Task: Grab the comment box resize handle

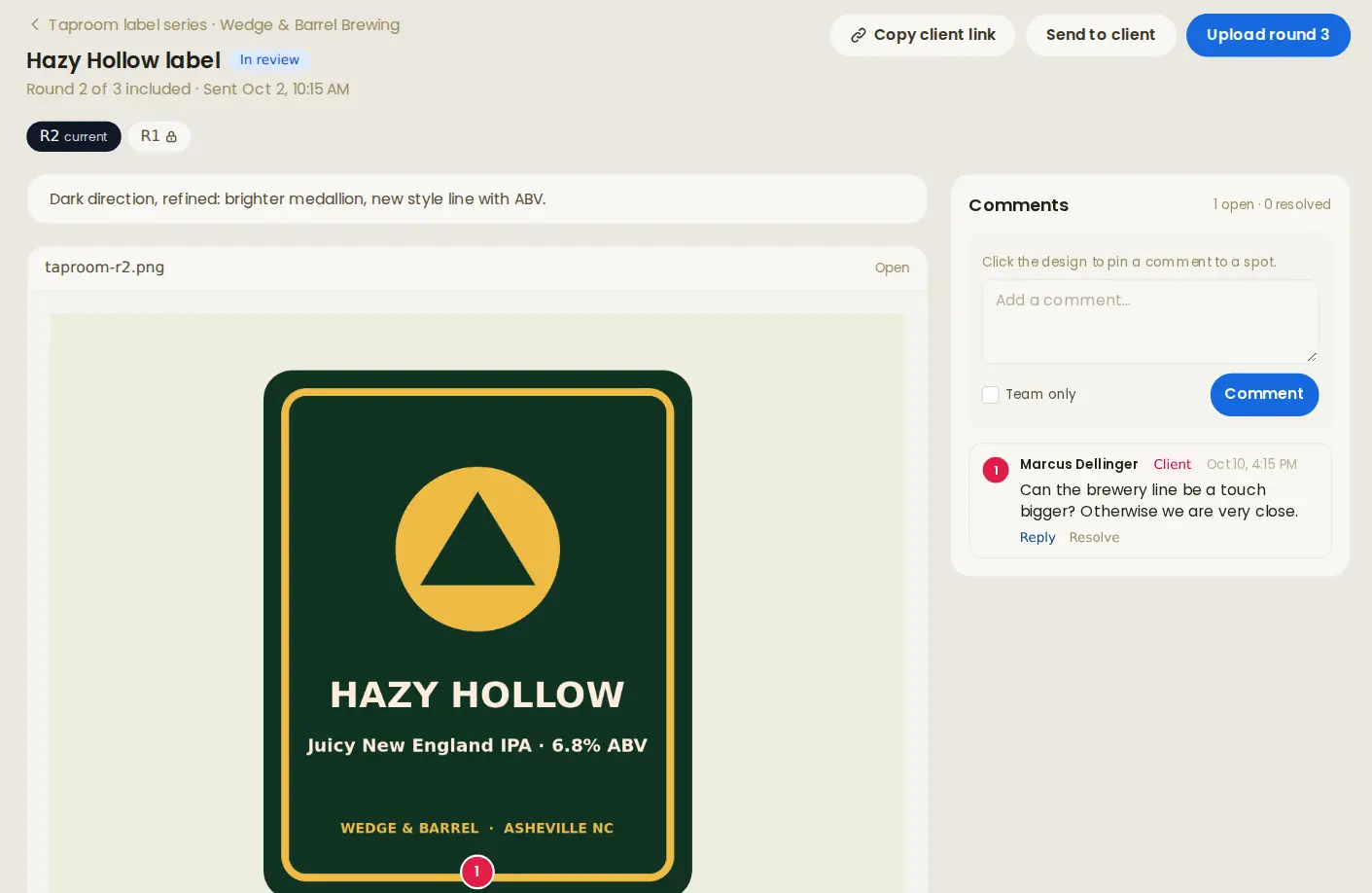Action: click(1311, 356)
